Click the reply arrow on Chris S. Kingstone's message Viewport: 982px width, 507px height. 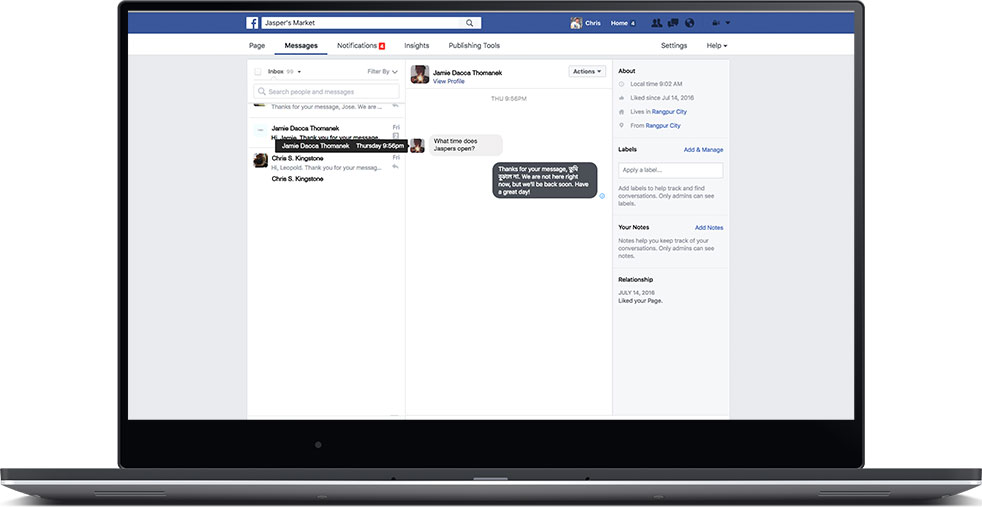point(396,166)
